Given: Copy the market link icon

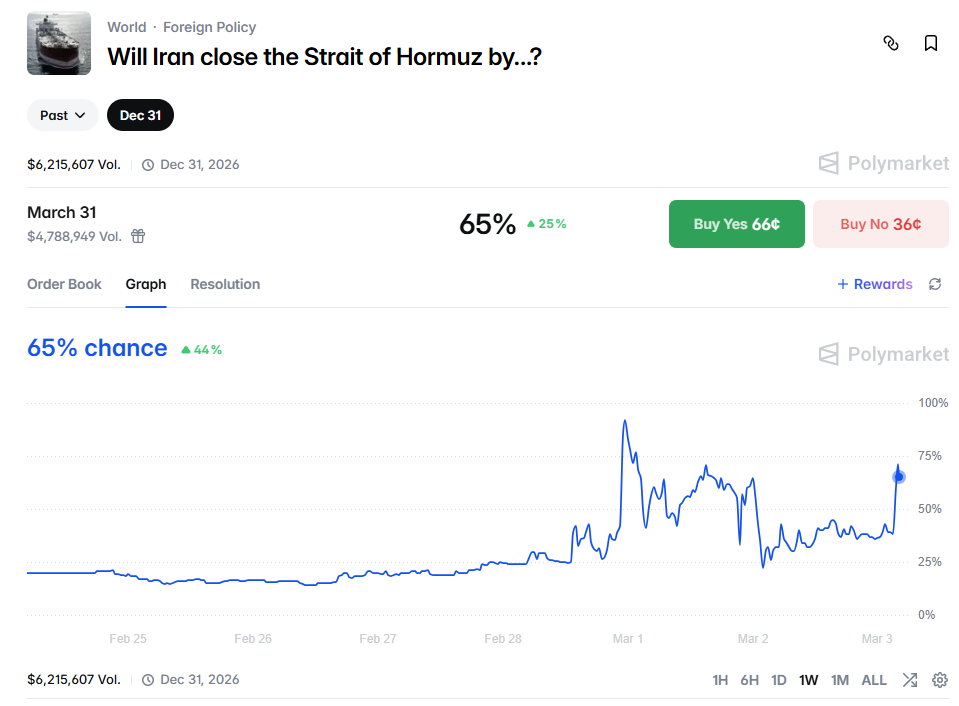Looking at the screenshot, I should (x=891, y=43).
